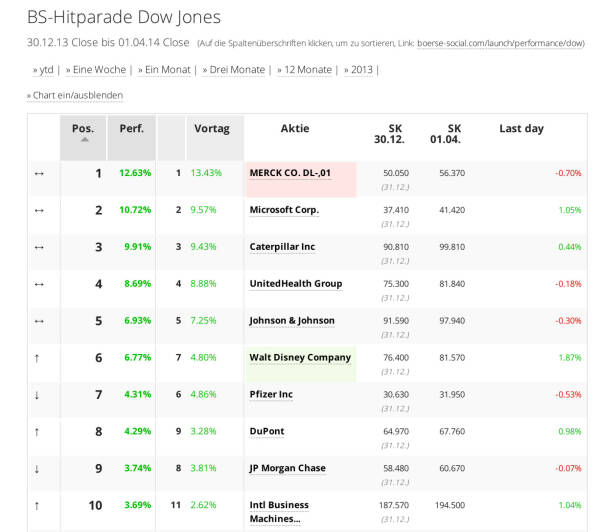Click the up arrow icon beside position 10
The width and height of the screenshot is (600, 532).
39,505
